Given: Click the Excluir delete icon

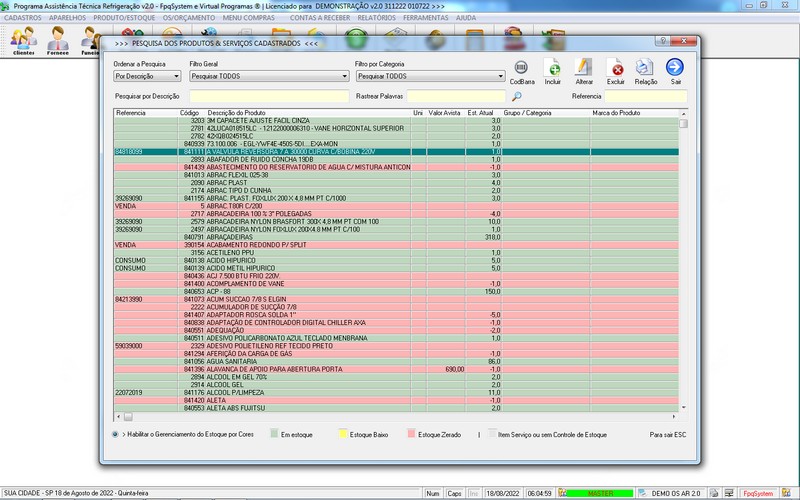Looking at the screenshot, I should click(616, 68).
